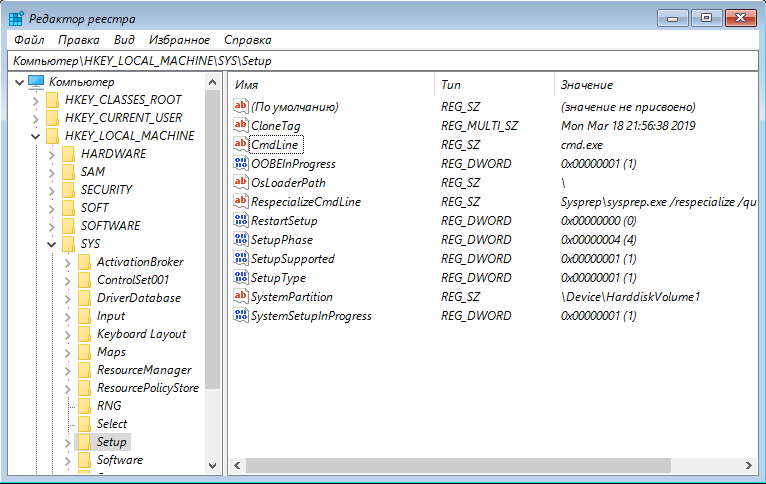Select the CmdLine value icon
766x484 pixels.
click(x=240, y=144)
